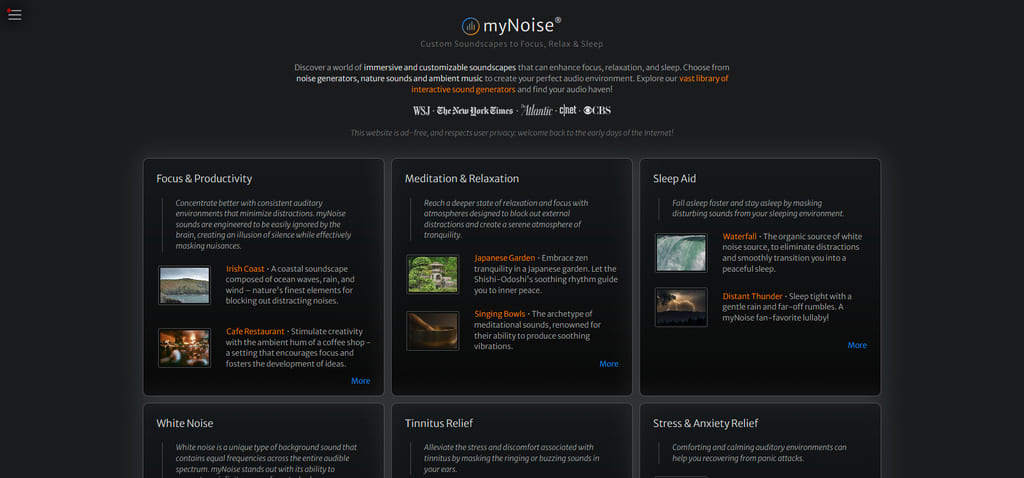Follow the Waterfall link
1024x478 pixels.
click(x=740, y=236)
